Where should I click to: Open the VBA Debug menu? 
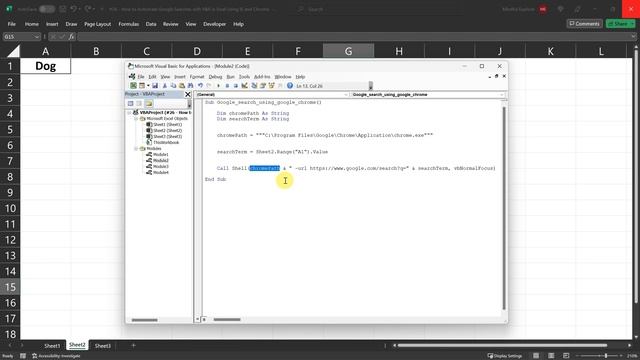(215, 77)
